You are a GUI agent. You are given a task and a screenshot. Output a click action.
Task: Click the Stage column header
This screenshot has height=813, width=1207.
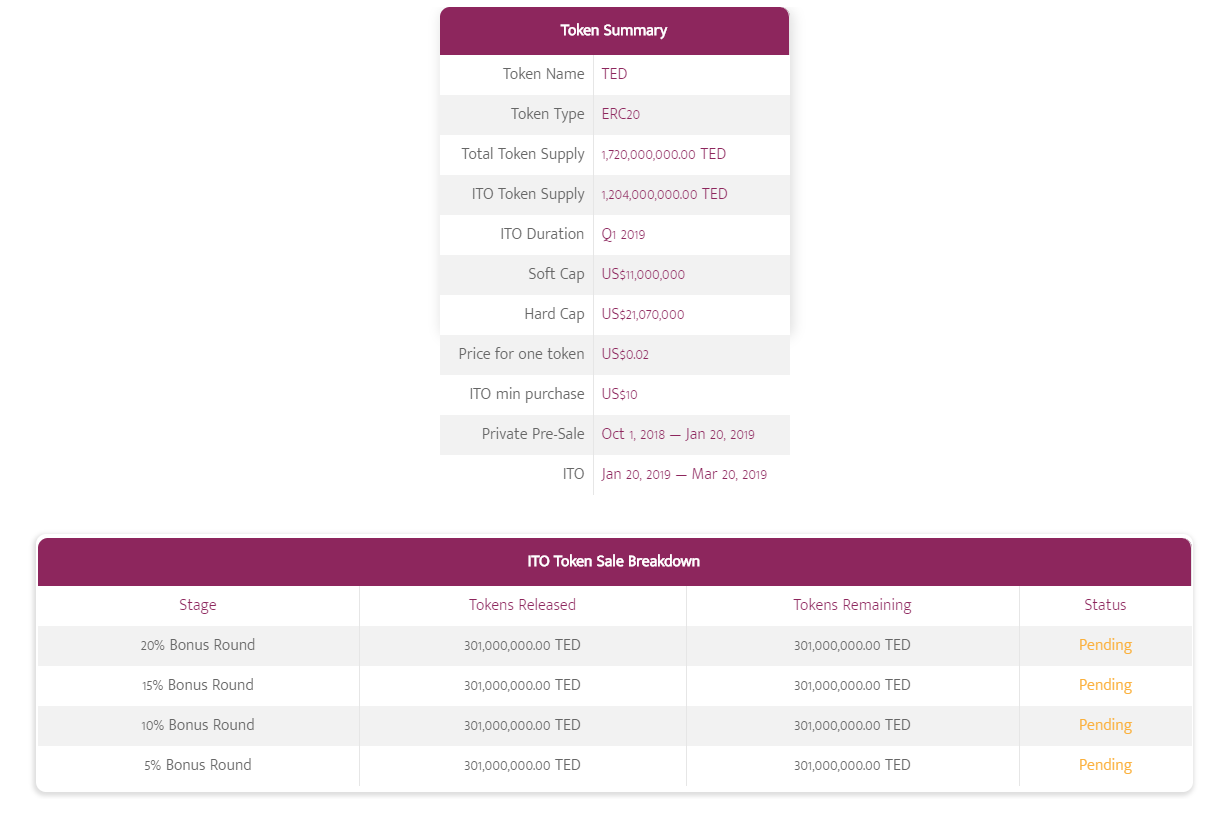[198, 605]
